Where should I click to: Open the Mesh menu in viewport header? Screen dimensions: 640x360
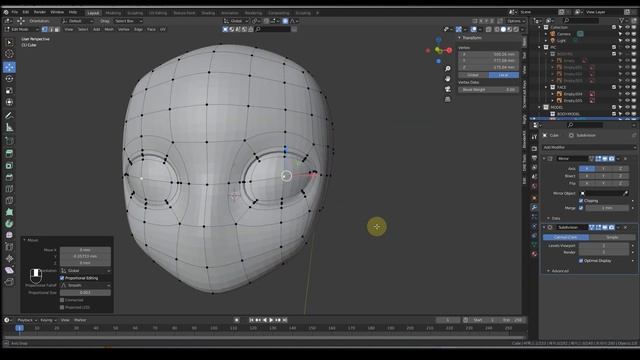[109, 29]
